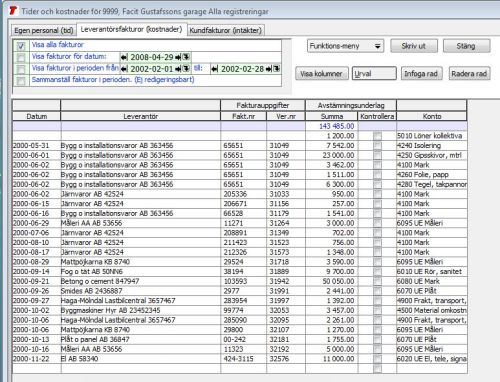The height and width of the screenshot is (382, 500).
Task: Tick Kontrollera for the 3 457.00 Byggmaskiner Hyr row
Action: pos(377,310)
